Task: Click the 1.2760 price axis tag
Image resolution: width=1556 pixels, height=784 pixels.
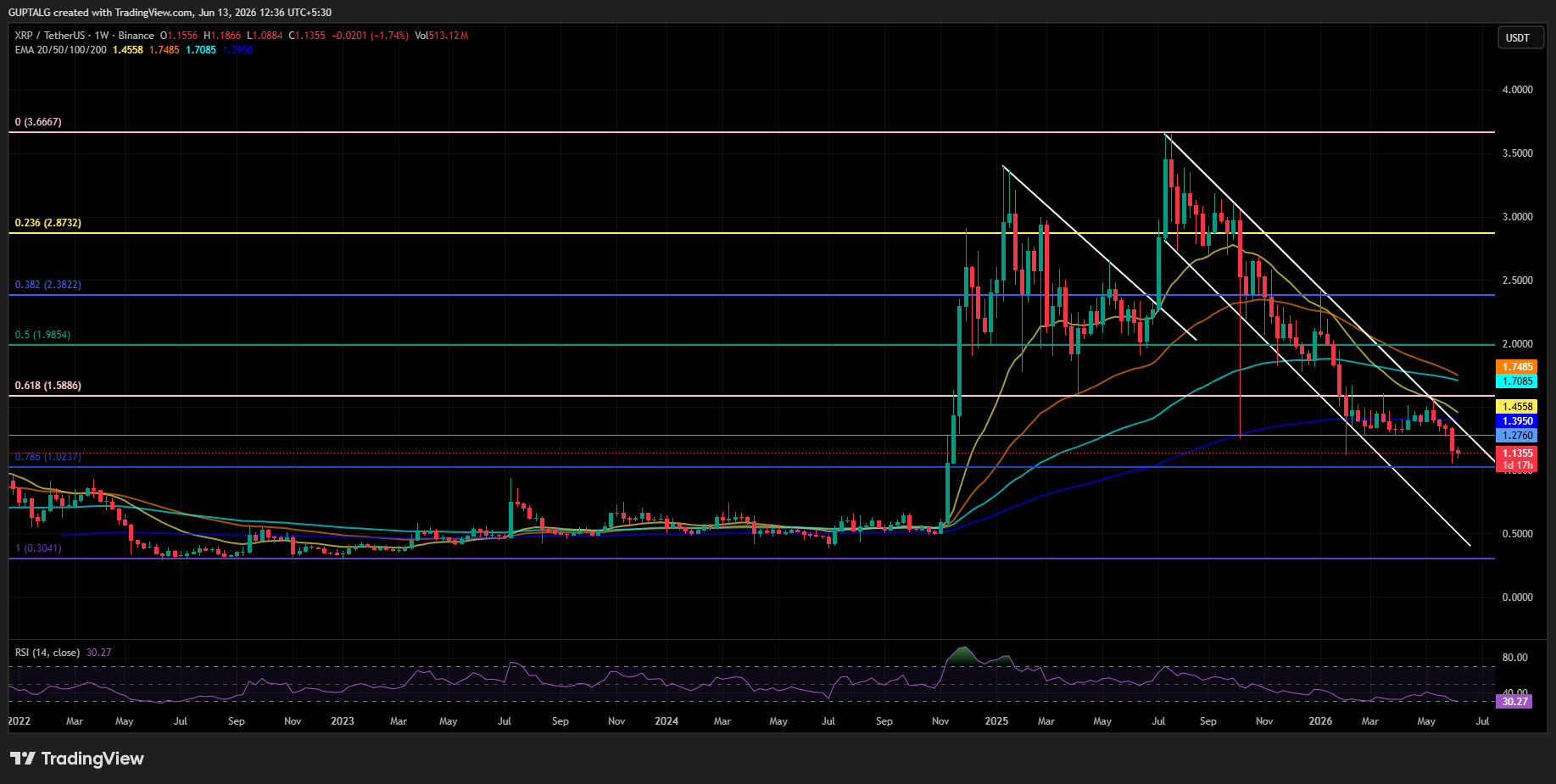Action: pos(1517,436)
